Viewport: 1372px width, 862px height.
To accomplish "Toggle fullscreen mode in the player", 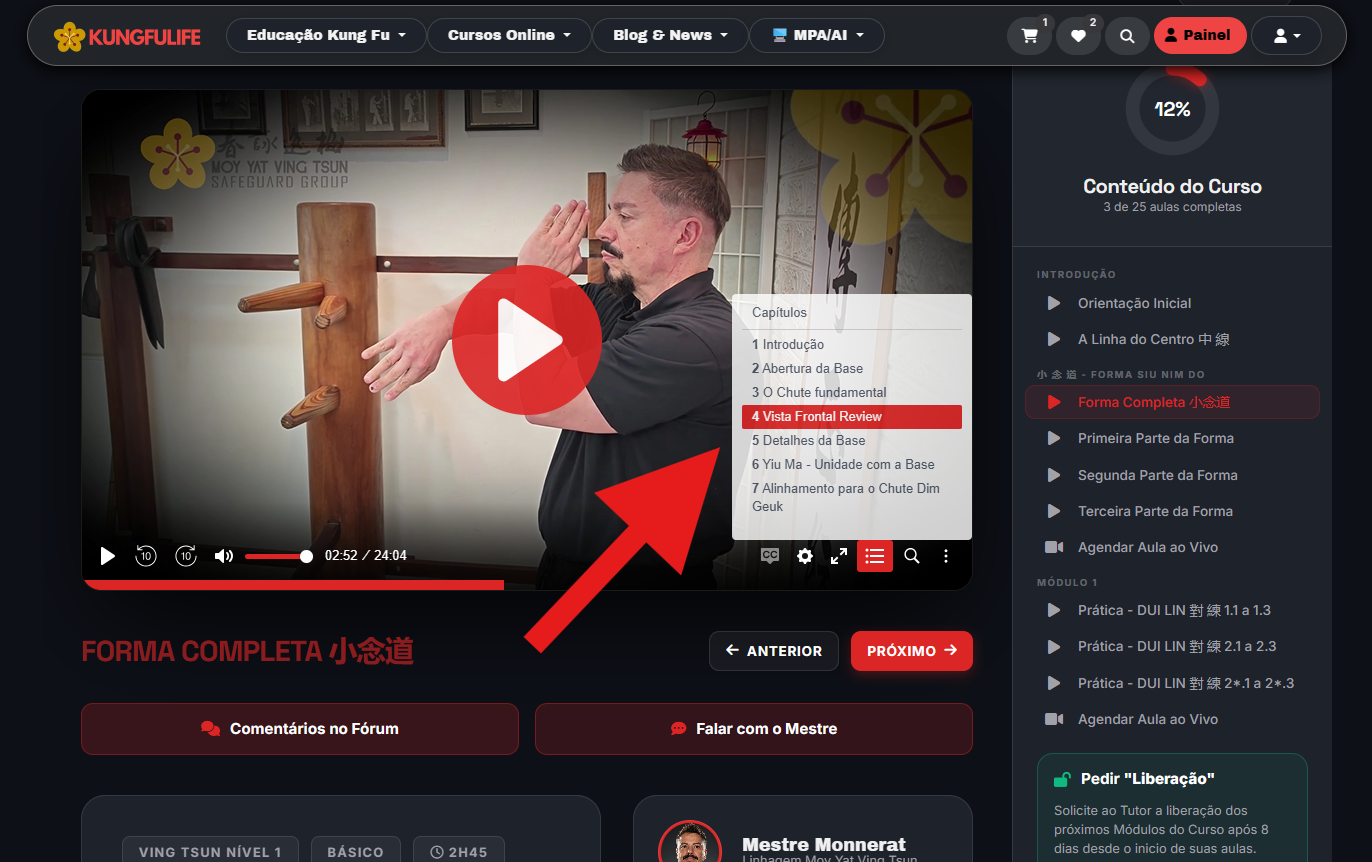I will coord(840,556).
